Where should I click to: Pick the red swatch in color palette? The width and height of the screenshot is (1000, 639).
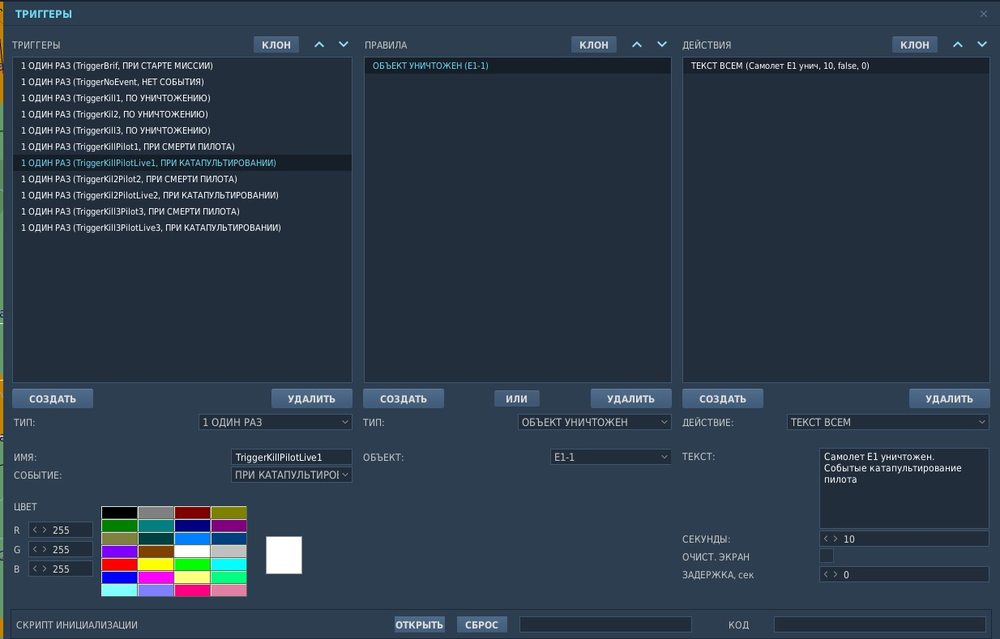pos(119,564)
